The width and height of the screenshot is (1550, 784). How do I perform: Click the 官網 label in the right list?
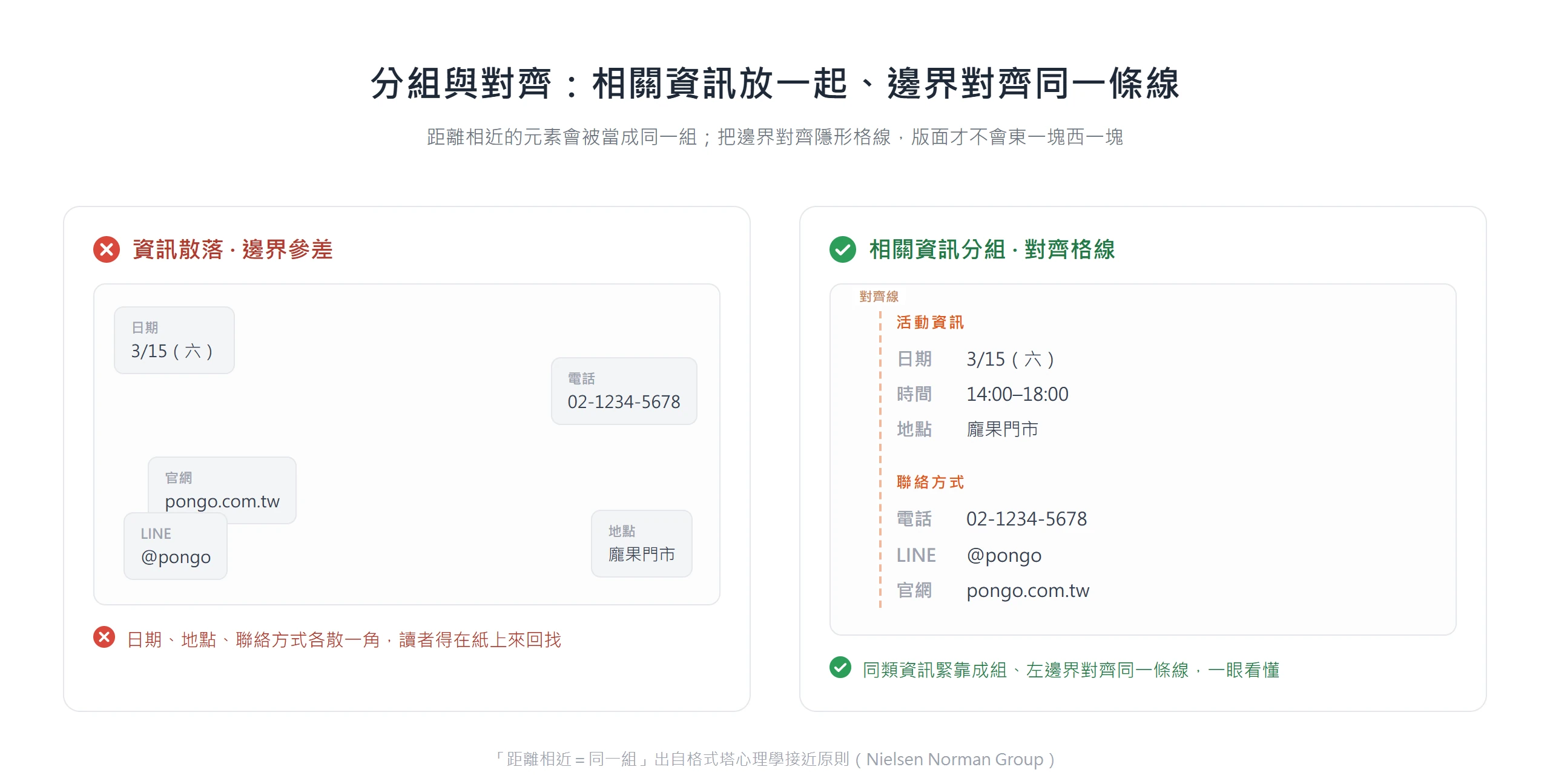point(914,590)
